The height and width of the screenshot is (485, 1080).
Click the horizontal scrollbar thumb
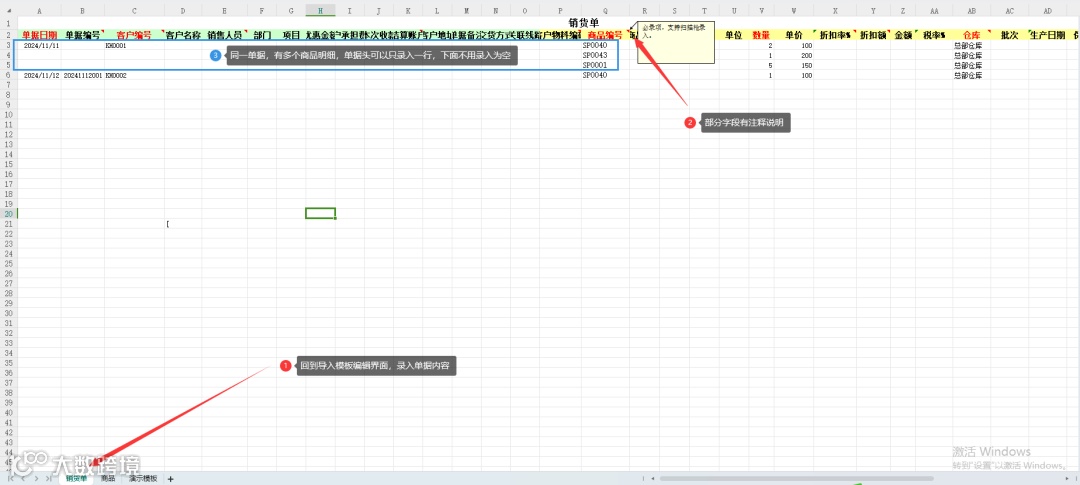[x=797, y=478]
